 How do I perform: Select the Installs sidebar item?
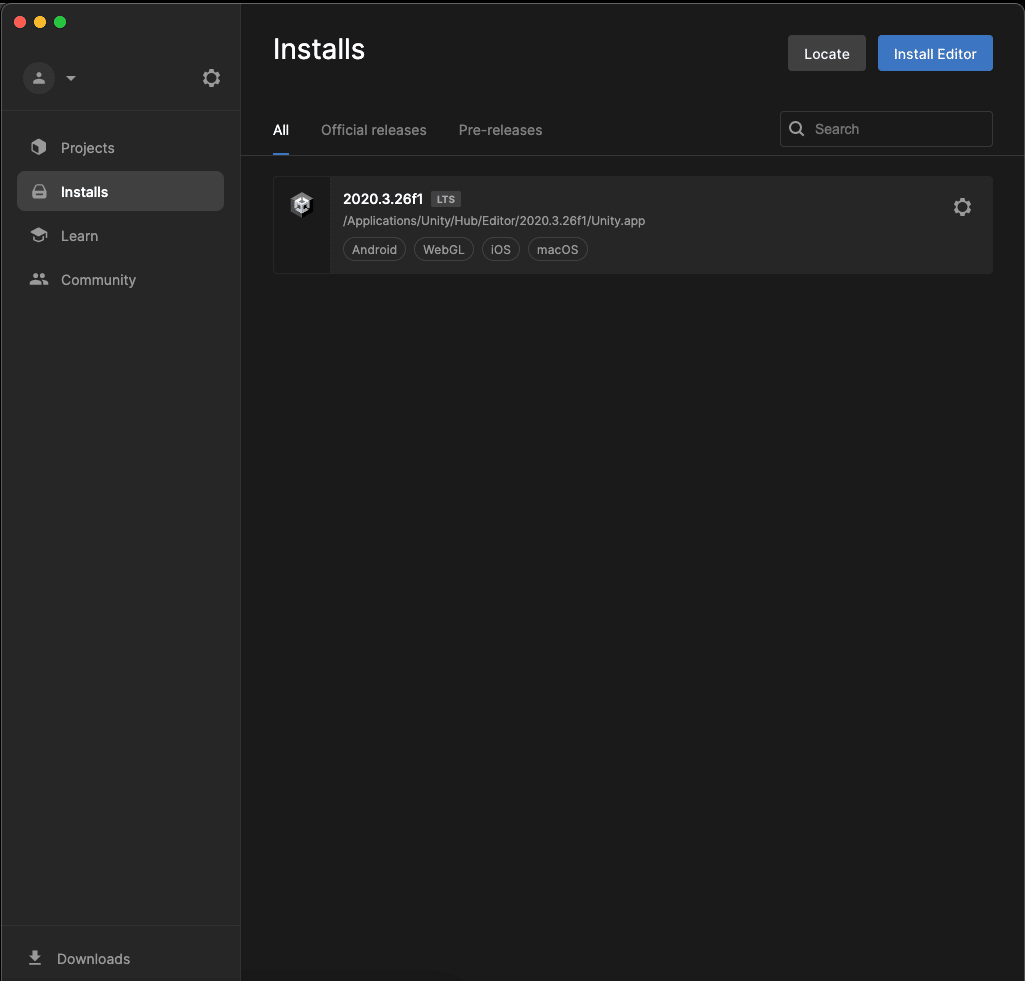[120, 191]
